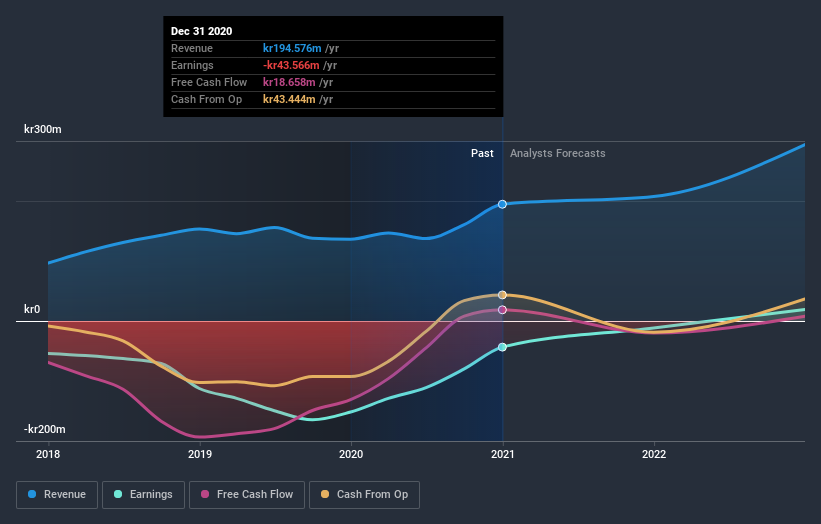Click the 2018 x-axis label
The image size is (821, 524).
pos(48,454)
